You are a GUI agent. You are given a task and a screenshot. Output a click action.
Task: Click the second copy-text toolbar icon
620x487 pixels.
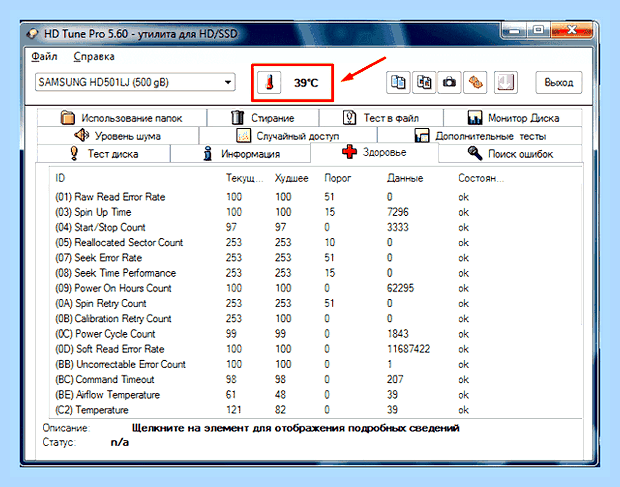[x=424, y=82]
